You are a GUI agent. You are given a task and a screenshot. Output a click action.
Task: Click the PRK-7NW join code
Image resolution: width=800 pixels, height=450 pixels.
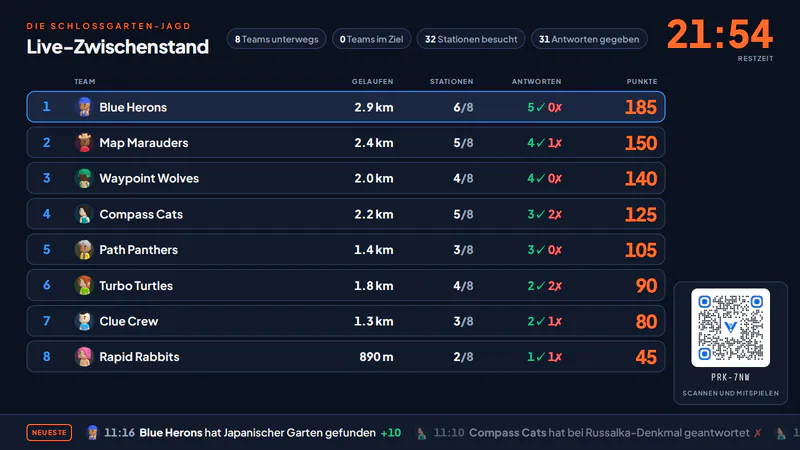click(x=731, y=378)
